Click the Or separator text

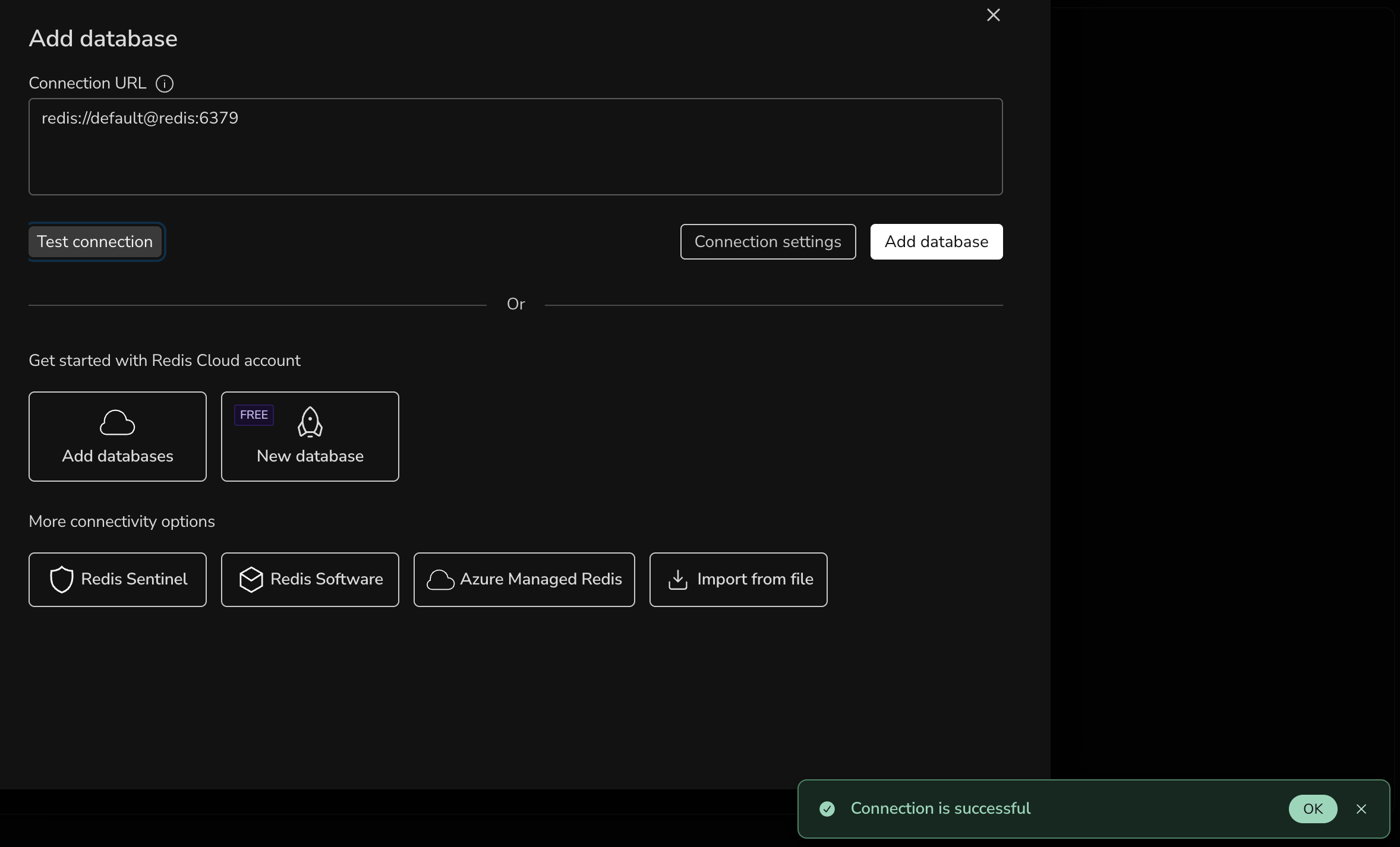click(x=516, y=304)
